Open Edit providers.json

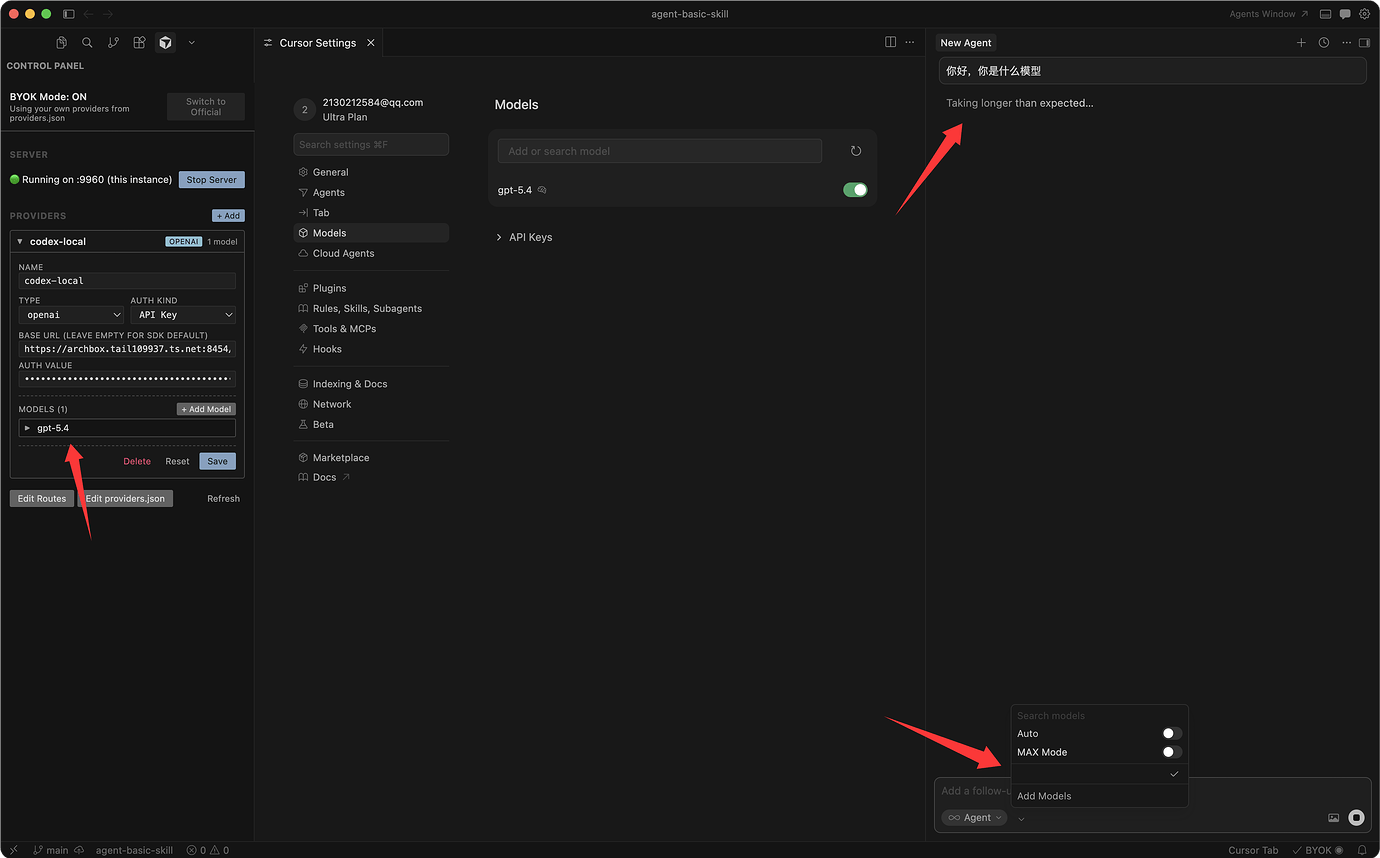tap(125, 498)
